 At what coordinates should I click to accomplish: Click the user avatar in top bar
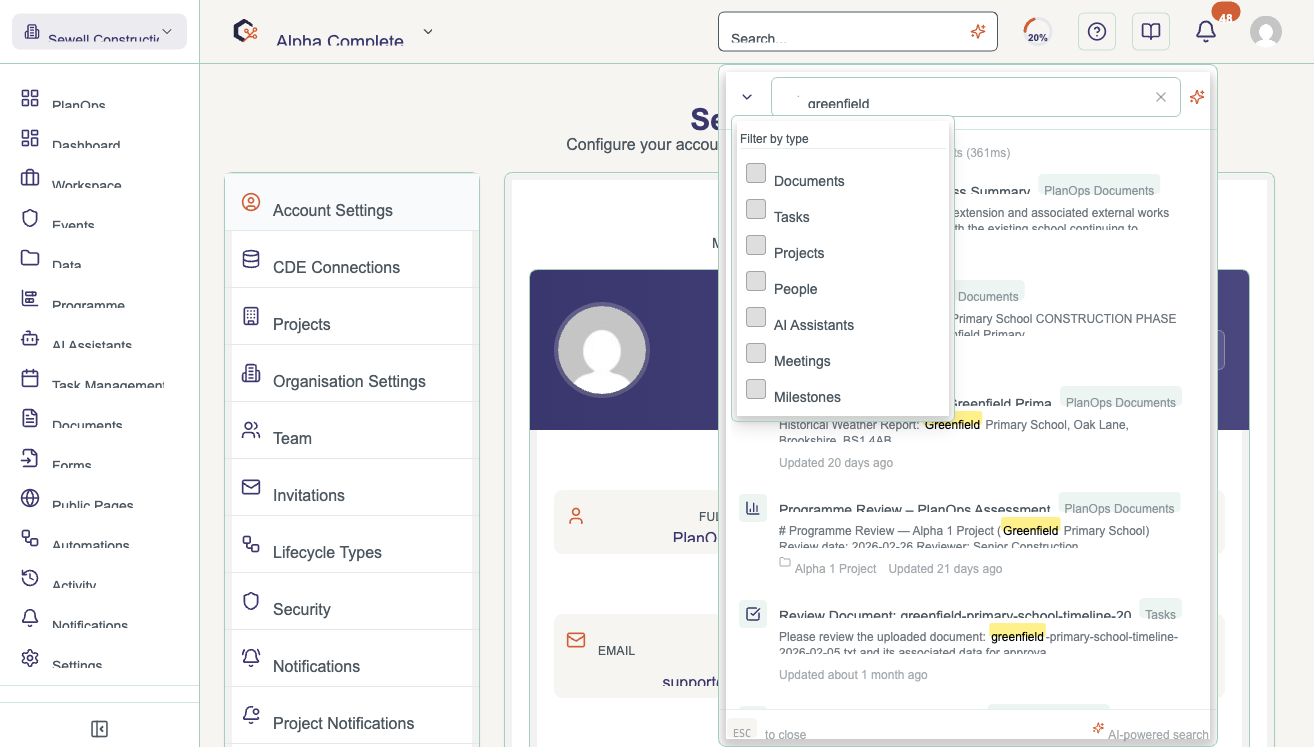point(1266,32)
